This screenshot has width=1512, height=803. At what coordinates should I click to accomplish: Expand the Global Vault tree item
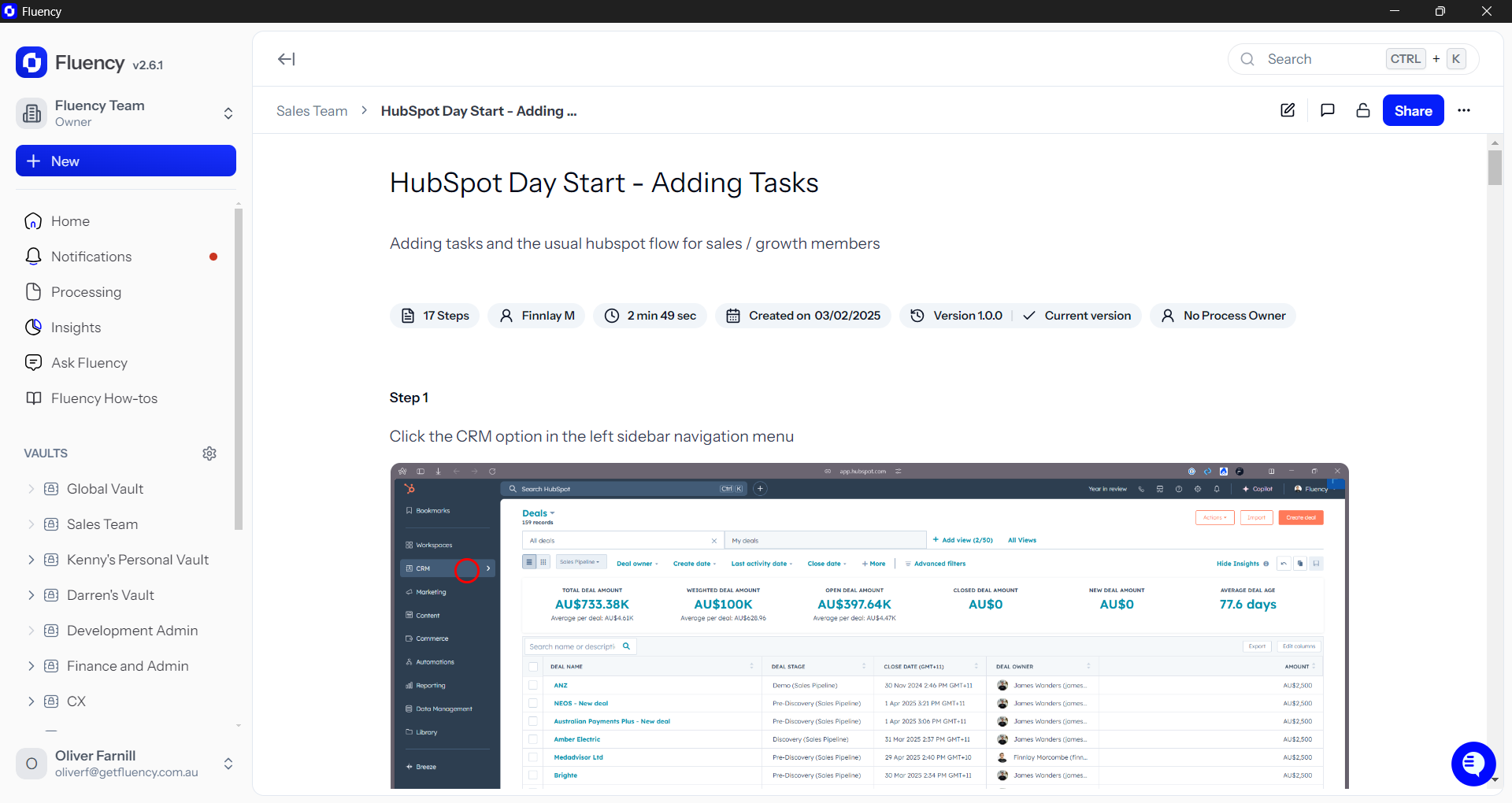[x=31, y=489]
